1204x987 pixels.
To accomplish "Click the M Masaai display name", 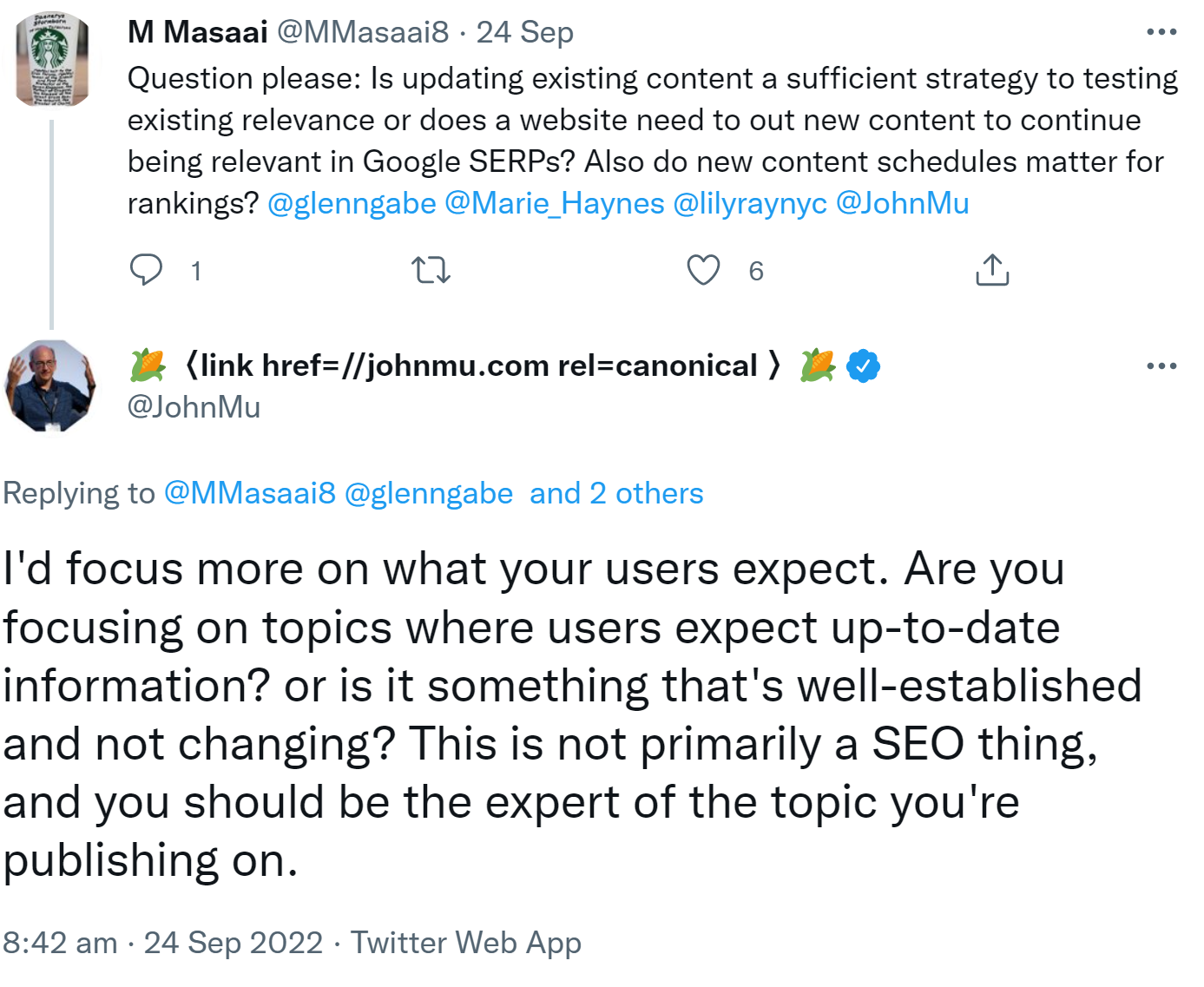I will click(x=198, y=32).
